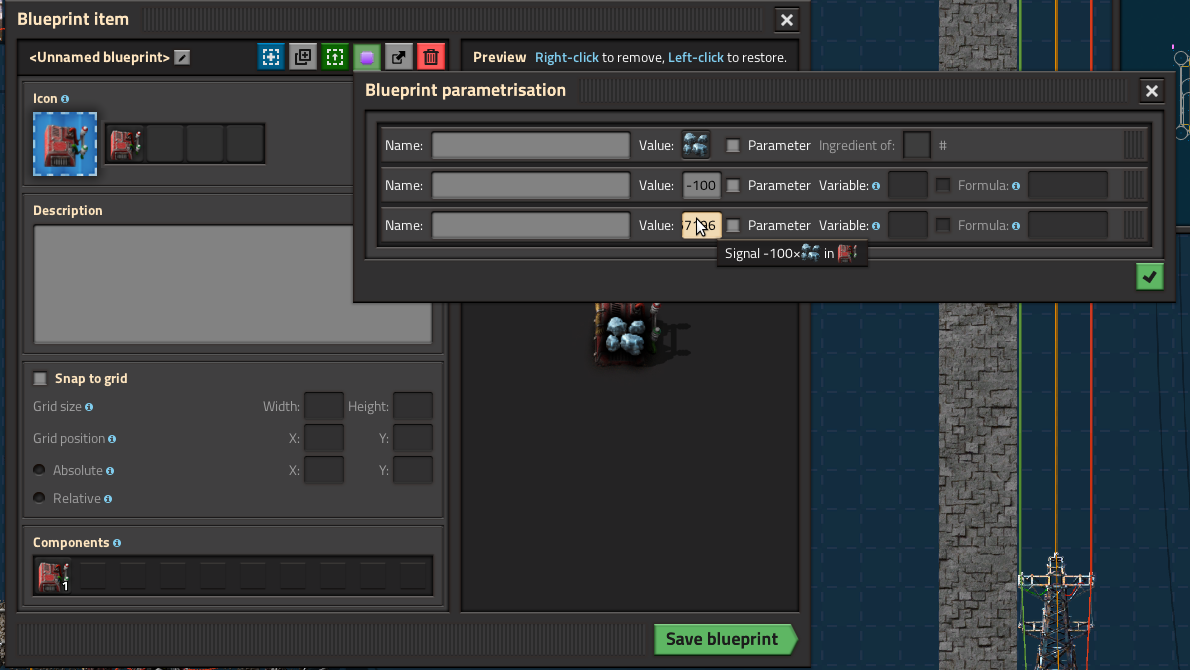Click the Description text box

click(232, 284)
